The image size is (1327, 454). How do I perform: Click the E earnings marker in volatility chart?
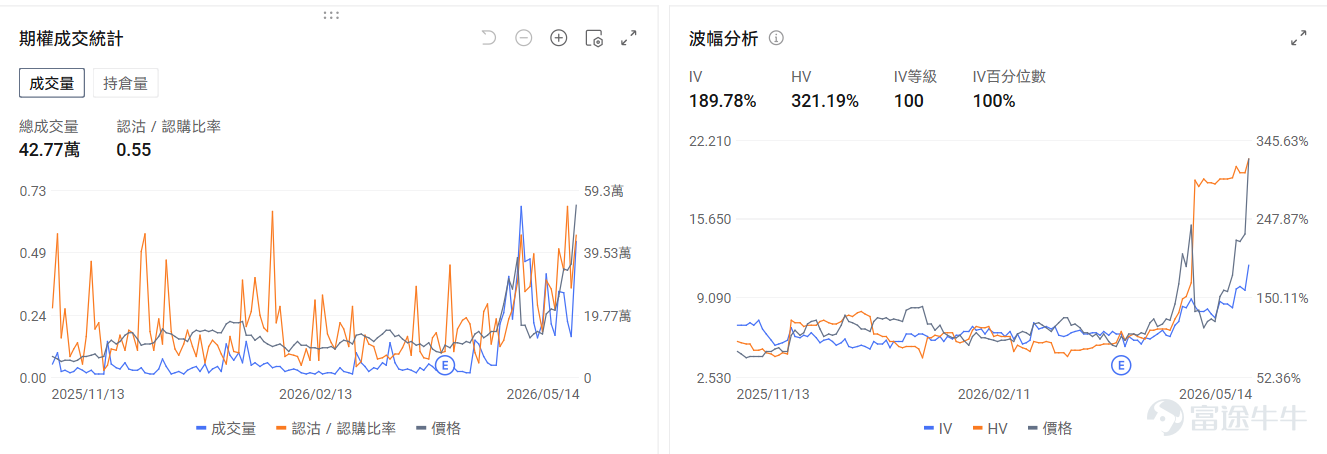click(1121, 365)
